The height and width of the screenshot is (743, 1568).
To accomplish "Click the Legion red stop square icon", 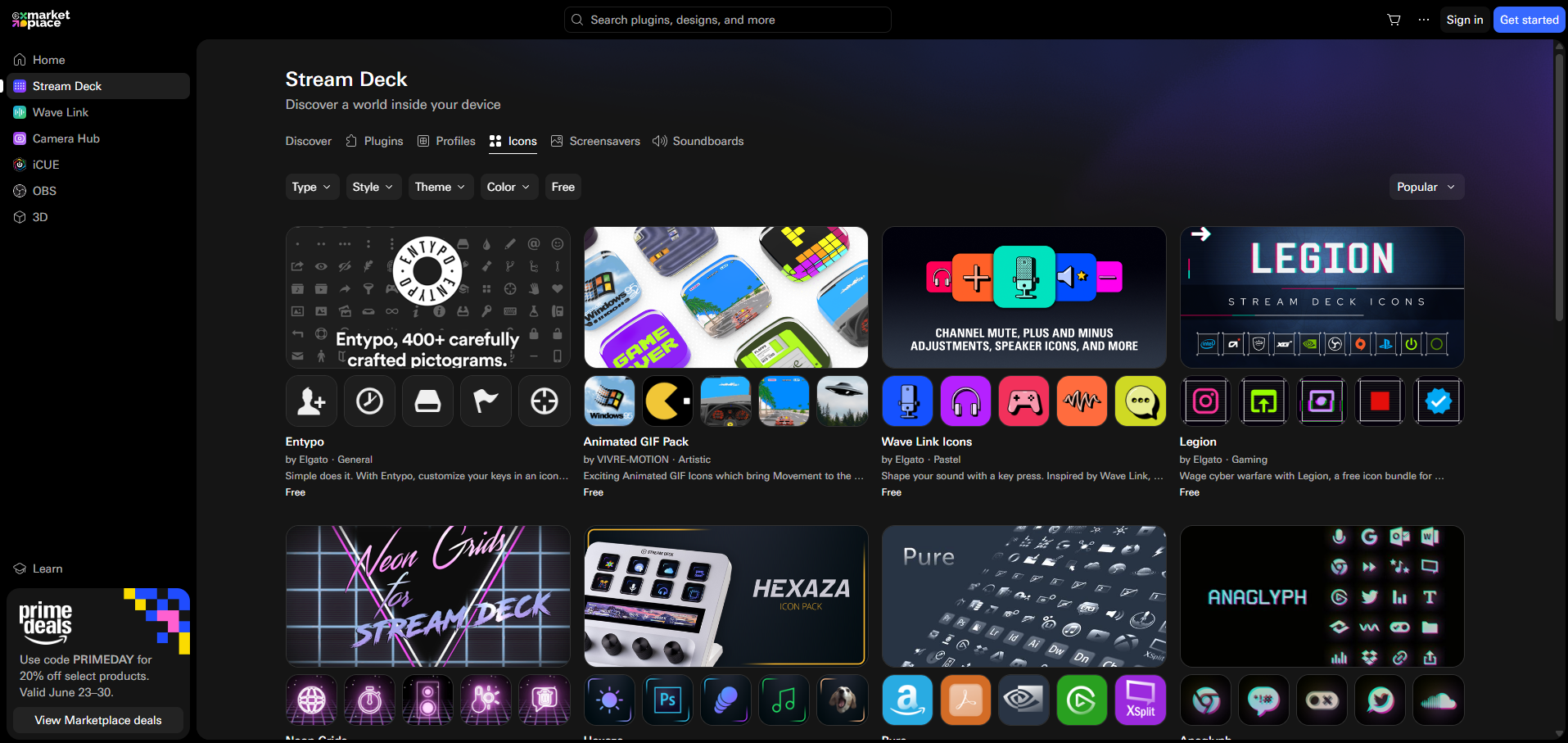I will coord(1380,401).
